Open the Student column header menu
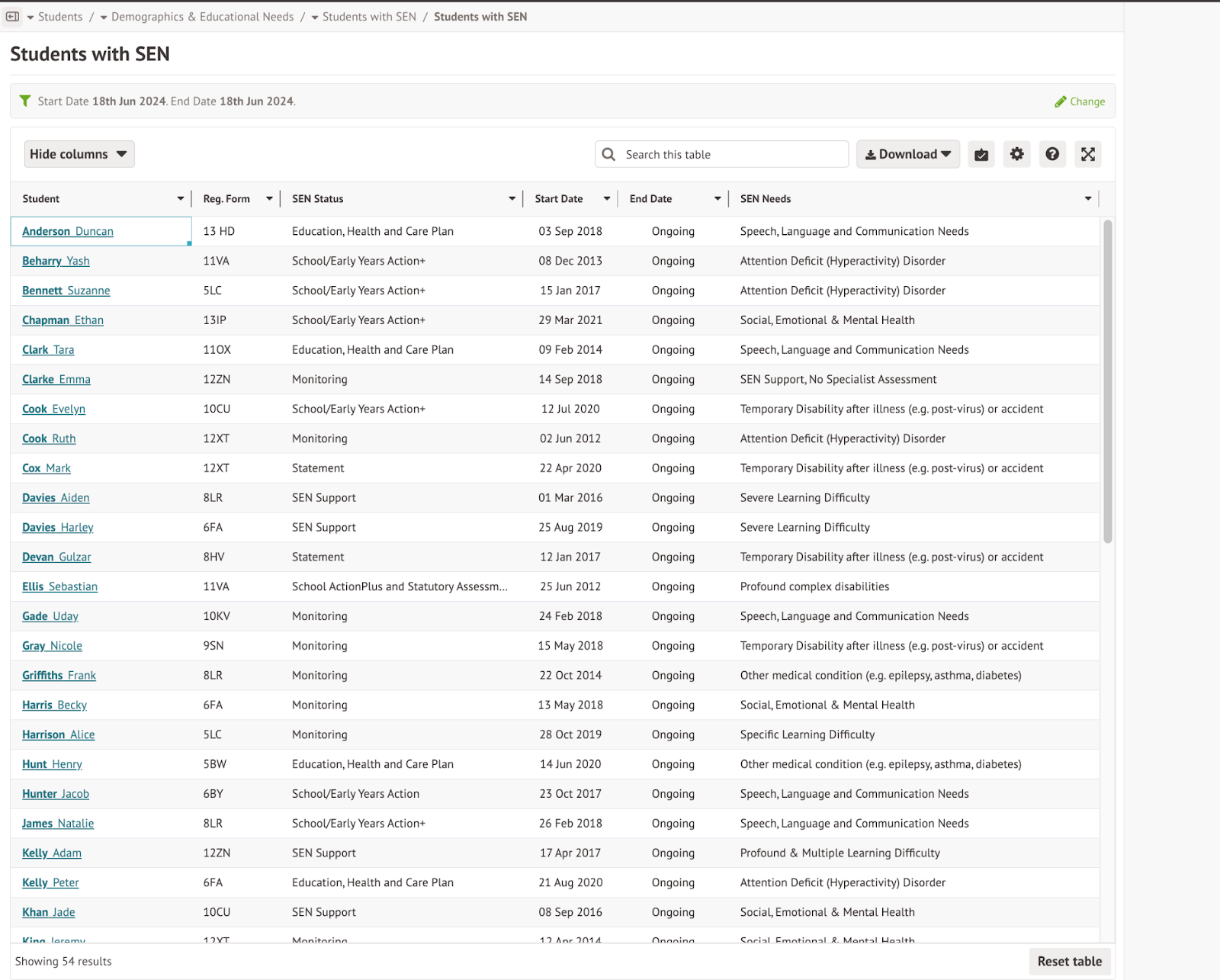 (x=181, y=199)
